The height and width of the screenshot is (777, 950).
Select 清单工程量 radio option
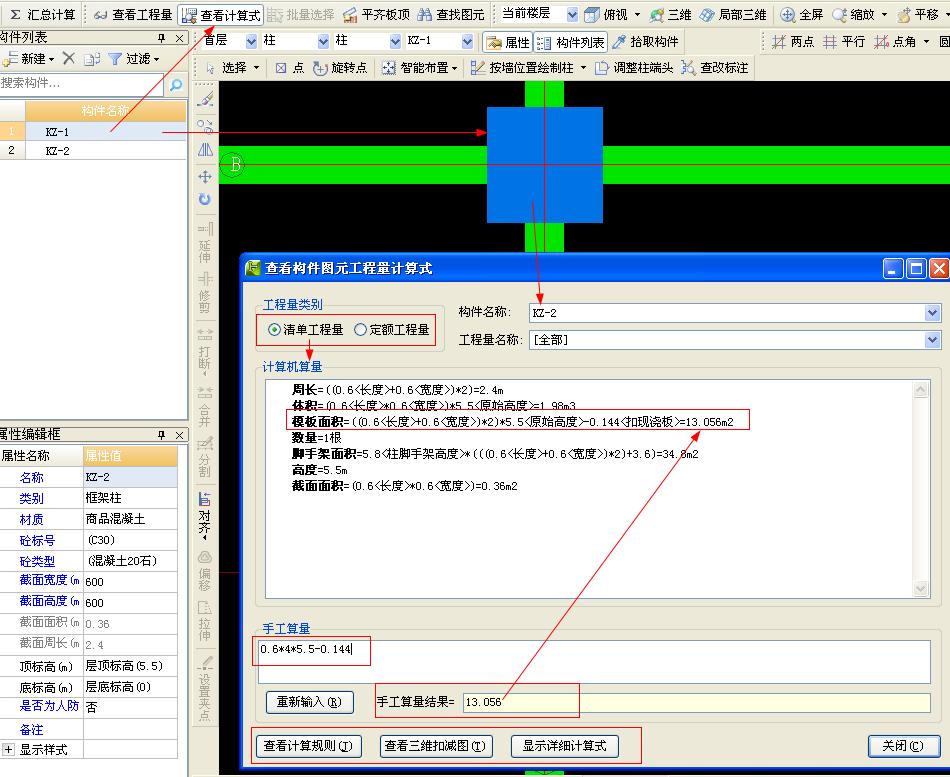(x=306, y=330)
